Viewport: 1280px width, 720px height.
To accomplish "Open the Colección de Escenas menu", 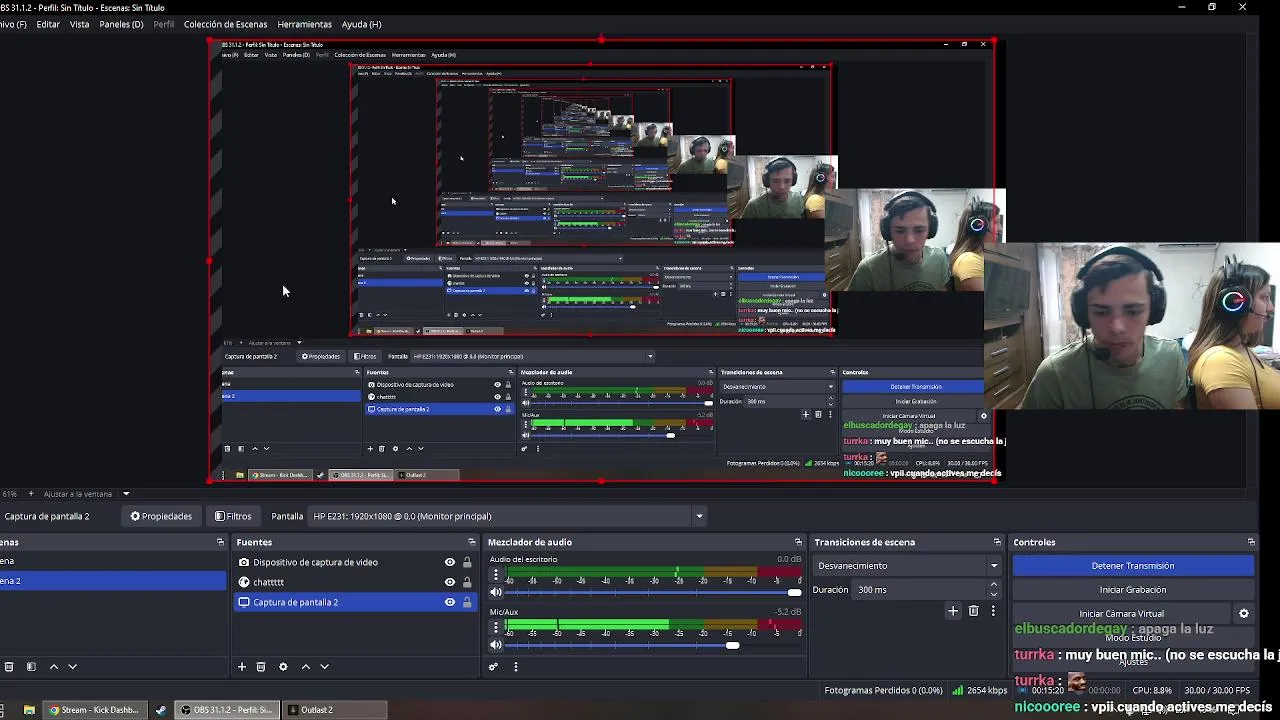I will (x=225, y=24).
